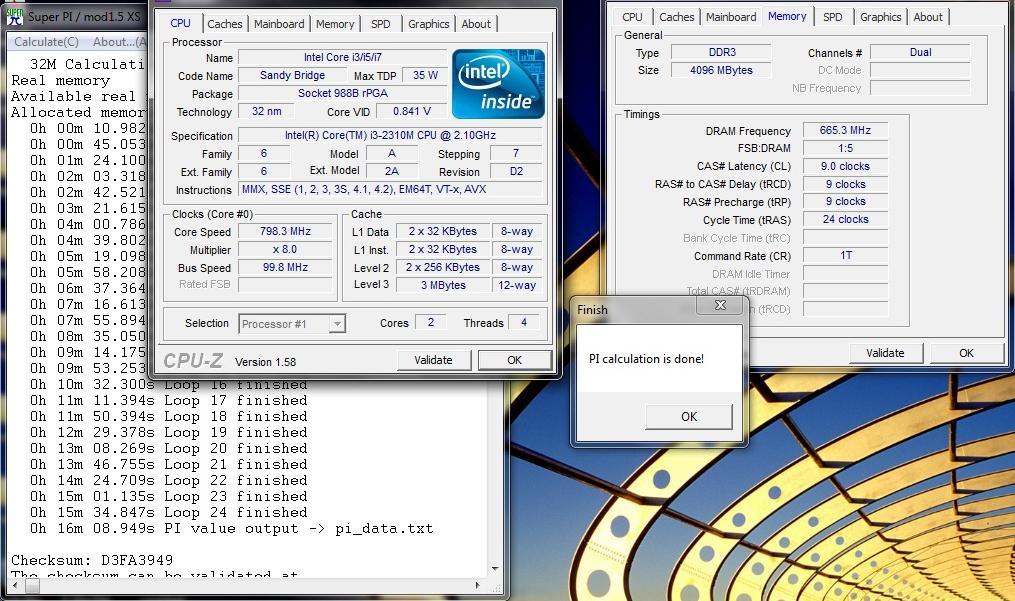Open Graphics tab in right CPU-Z window

[x=880, y=17]
